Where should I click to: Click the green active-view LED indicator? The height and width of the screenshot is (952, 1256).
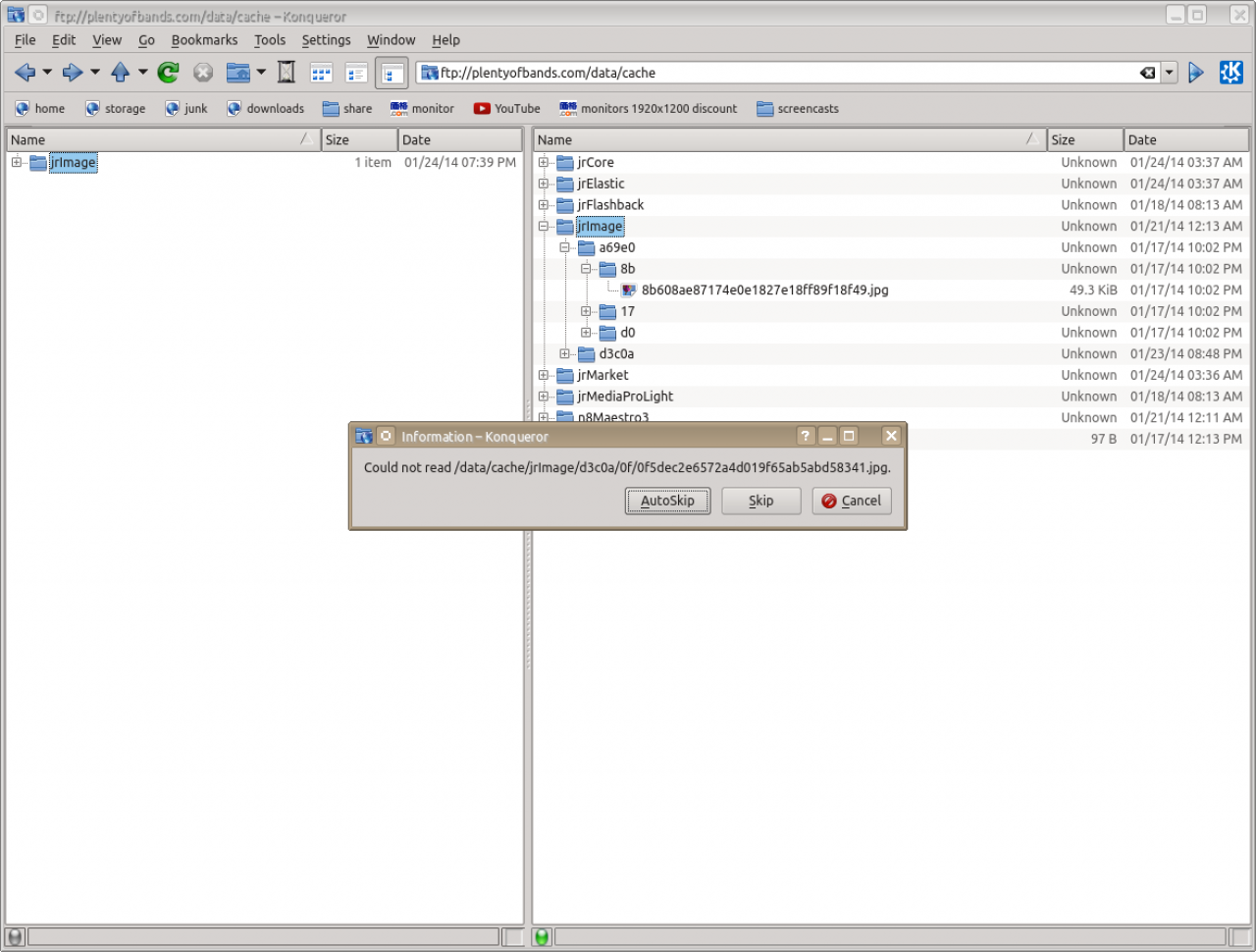[541, 937]
